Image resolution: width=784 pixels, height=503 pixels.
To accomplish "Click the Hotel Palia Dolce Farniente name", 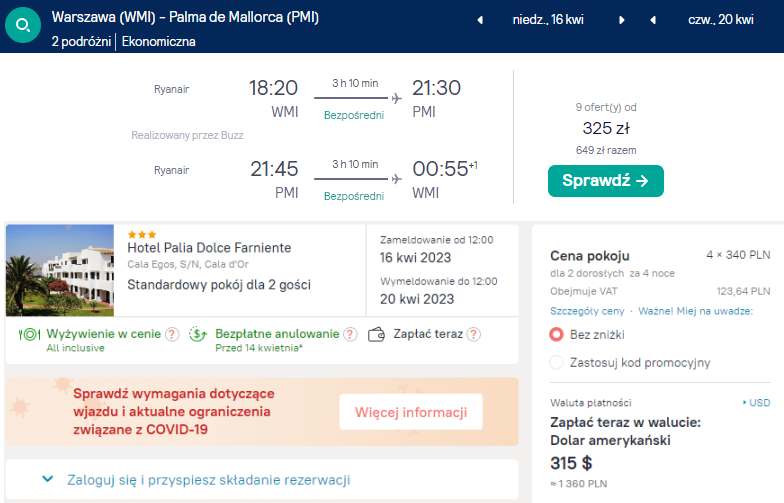I will point(207,248).
